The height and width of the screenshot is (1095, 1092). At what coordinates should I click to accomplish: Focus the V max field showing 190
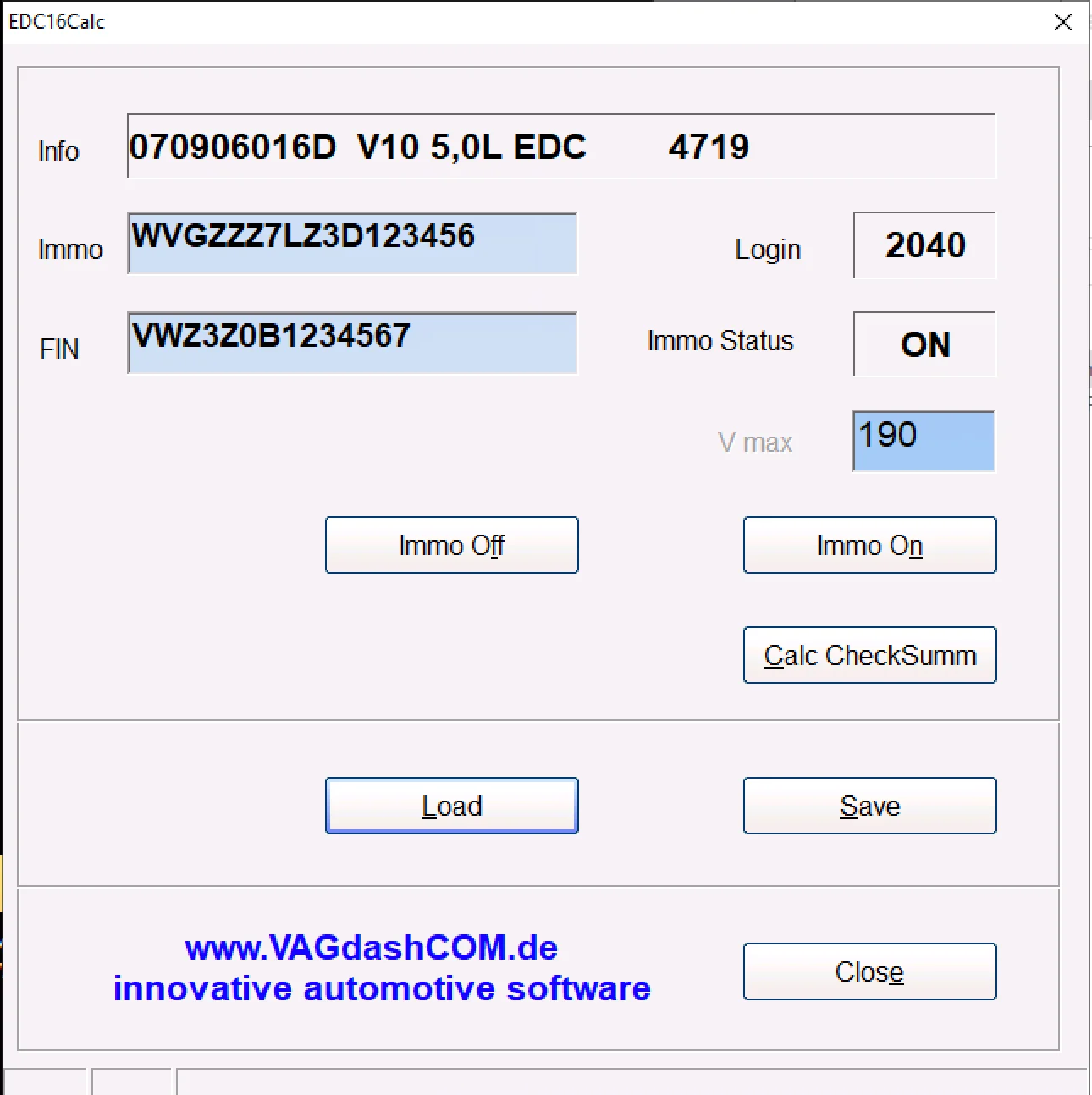(923, 441)
